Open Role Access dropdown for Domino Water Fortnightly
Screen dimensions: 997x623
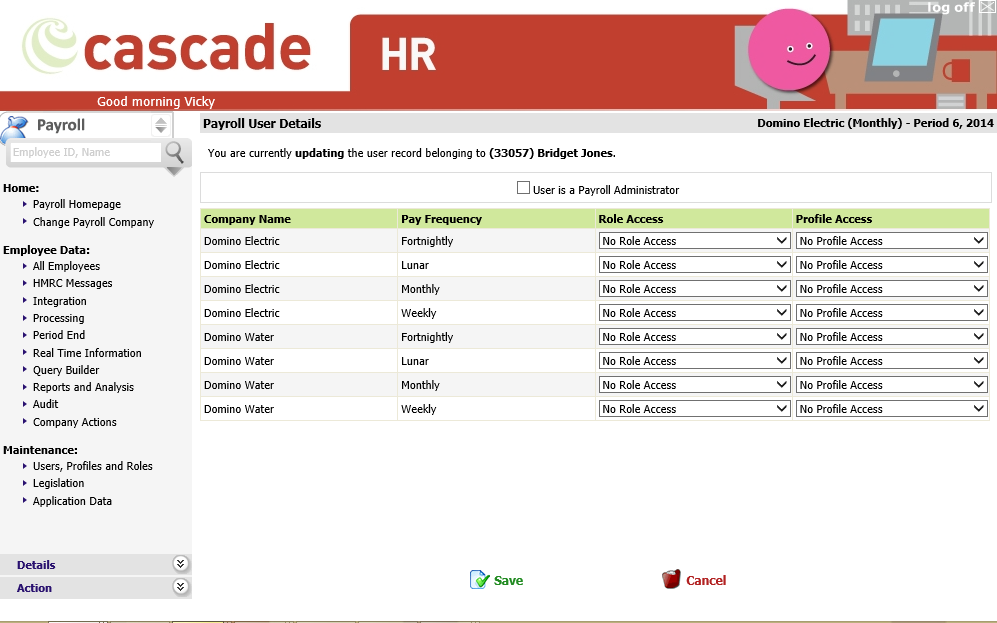pos(694,337)
